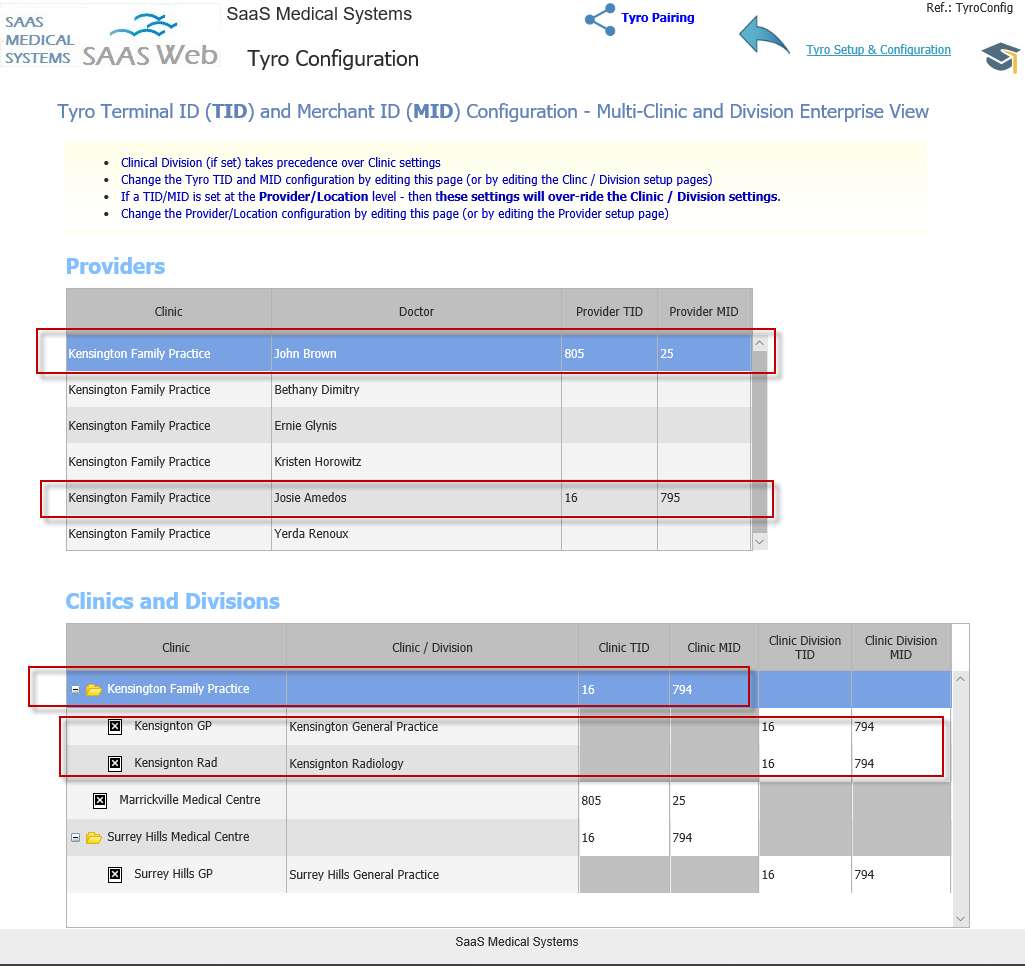Sort providers by the Clinic column header
This screenshot has height=966, width=1025.
169,312
